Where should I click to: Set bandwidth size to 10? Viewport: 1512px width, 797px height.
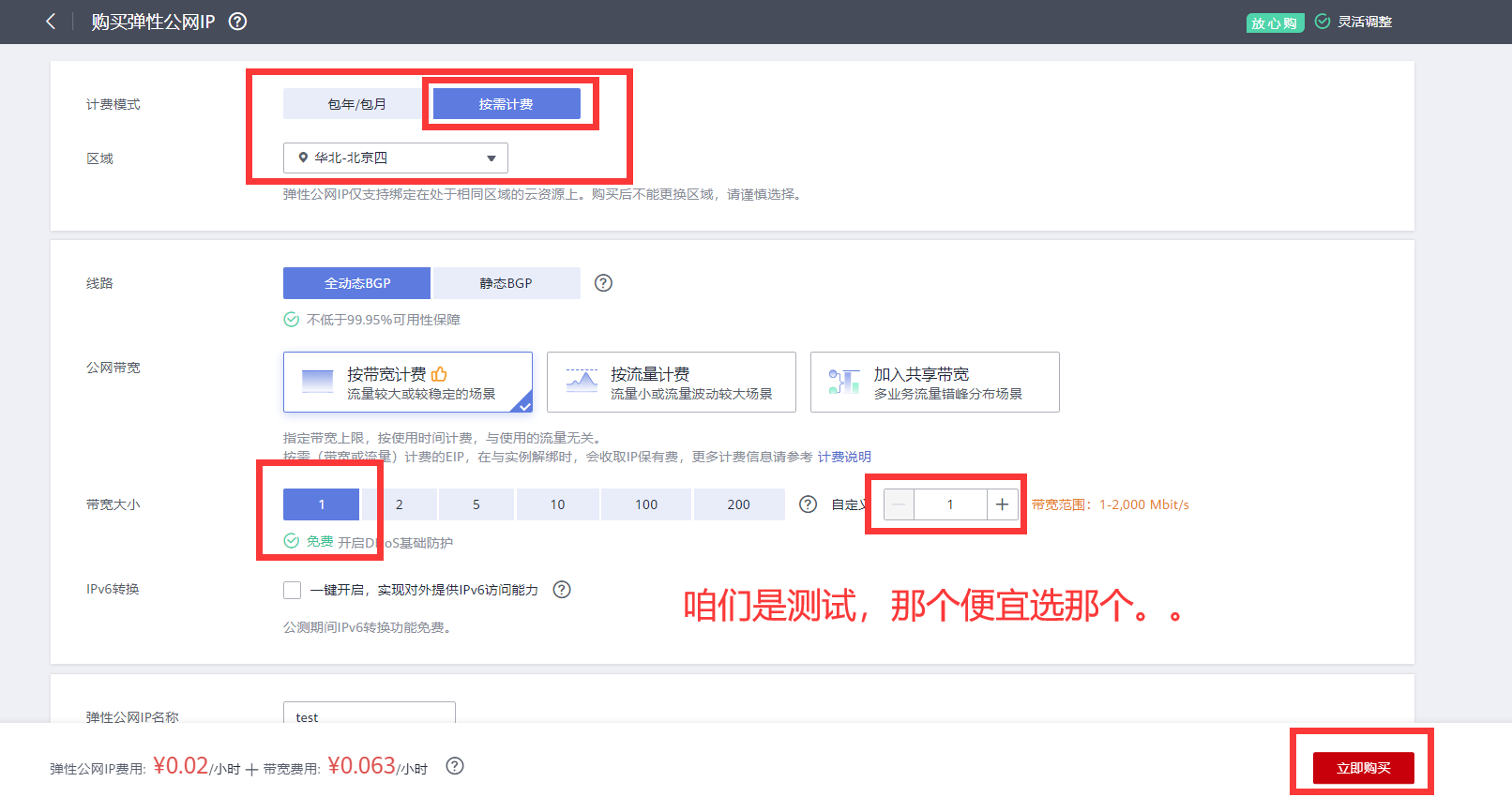point(557,504)
